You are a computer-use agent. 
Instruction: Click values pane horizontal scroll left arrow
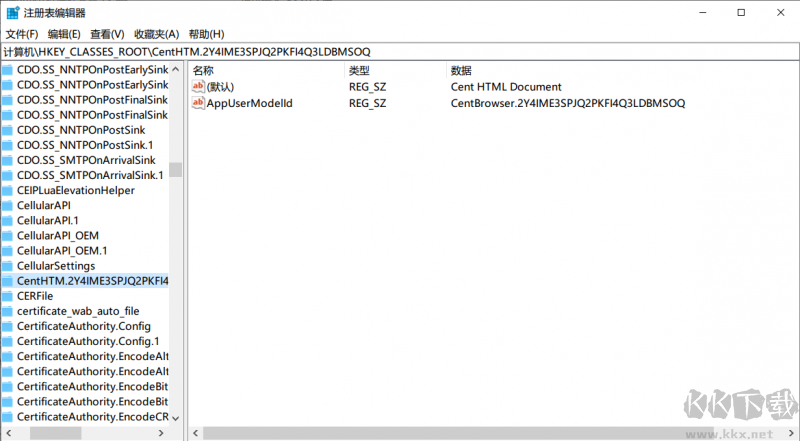[x=195, y=433]
